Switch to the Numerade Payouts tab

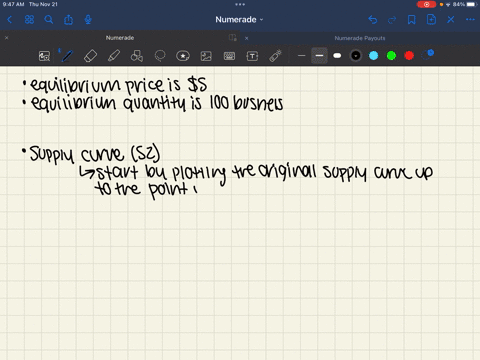pos(360,38)
